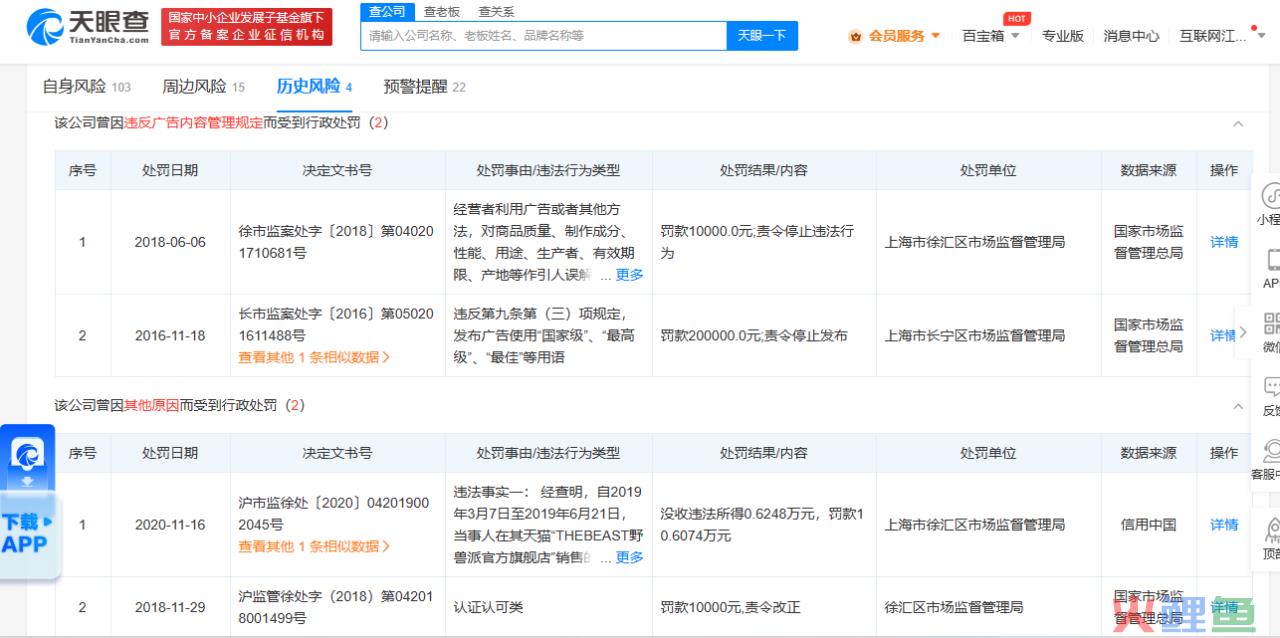1280x638 pixels.
Task: Click the red notification dot near account
Action: 1254,27
